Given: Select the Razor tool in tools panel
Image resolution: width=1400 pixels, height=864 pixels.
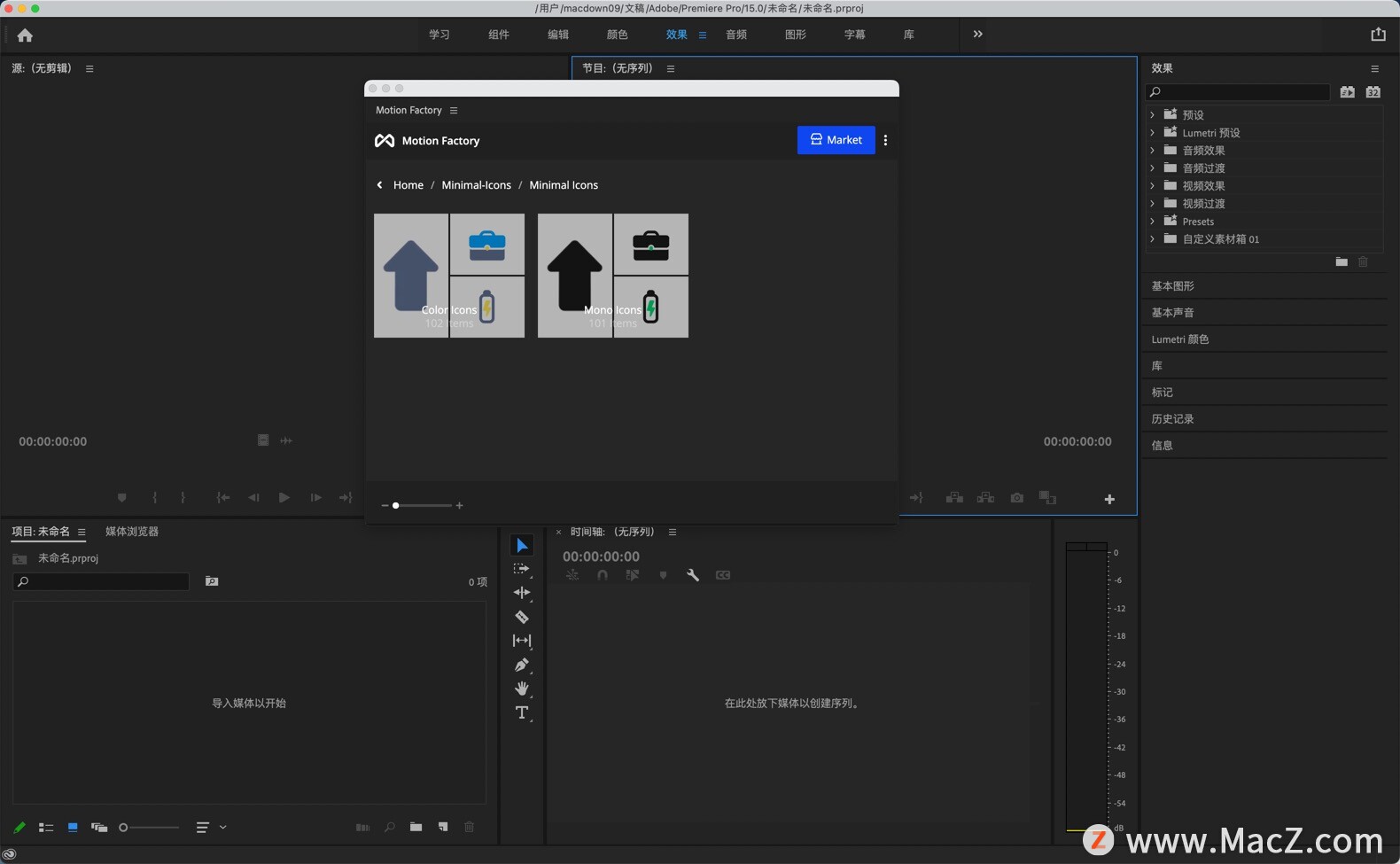Looking at the screenshot, I should point(521,617).
